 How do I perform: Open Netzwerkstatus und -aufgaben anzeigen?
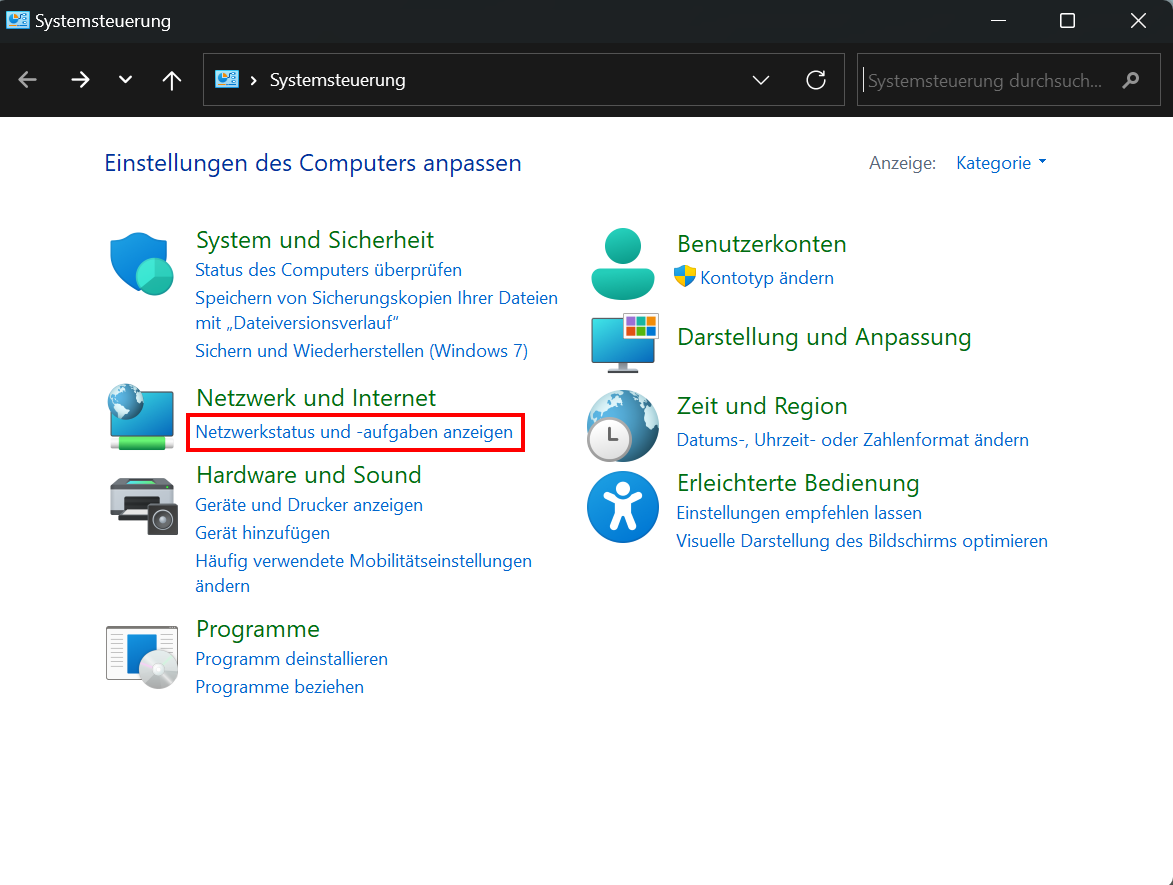click(x=355, y=431)
